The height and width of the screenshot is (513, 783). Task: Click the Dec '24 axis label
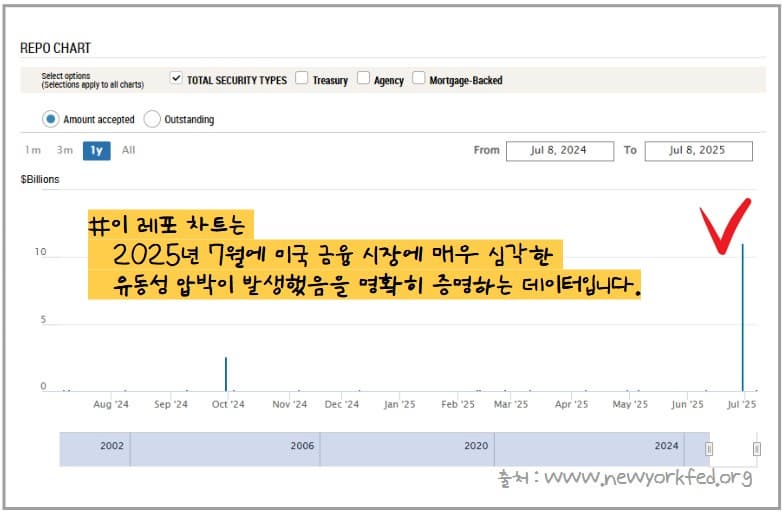point(342,404)
